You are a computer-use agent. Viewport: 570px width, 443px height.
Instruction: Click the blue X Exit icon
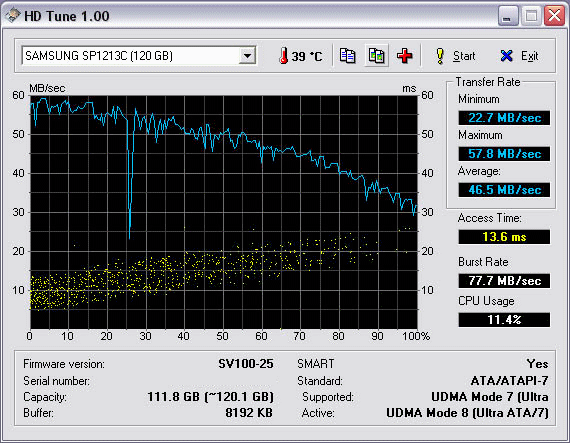pyautogui.click(x=506, y=56)
